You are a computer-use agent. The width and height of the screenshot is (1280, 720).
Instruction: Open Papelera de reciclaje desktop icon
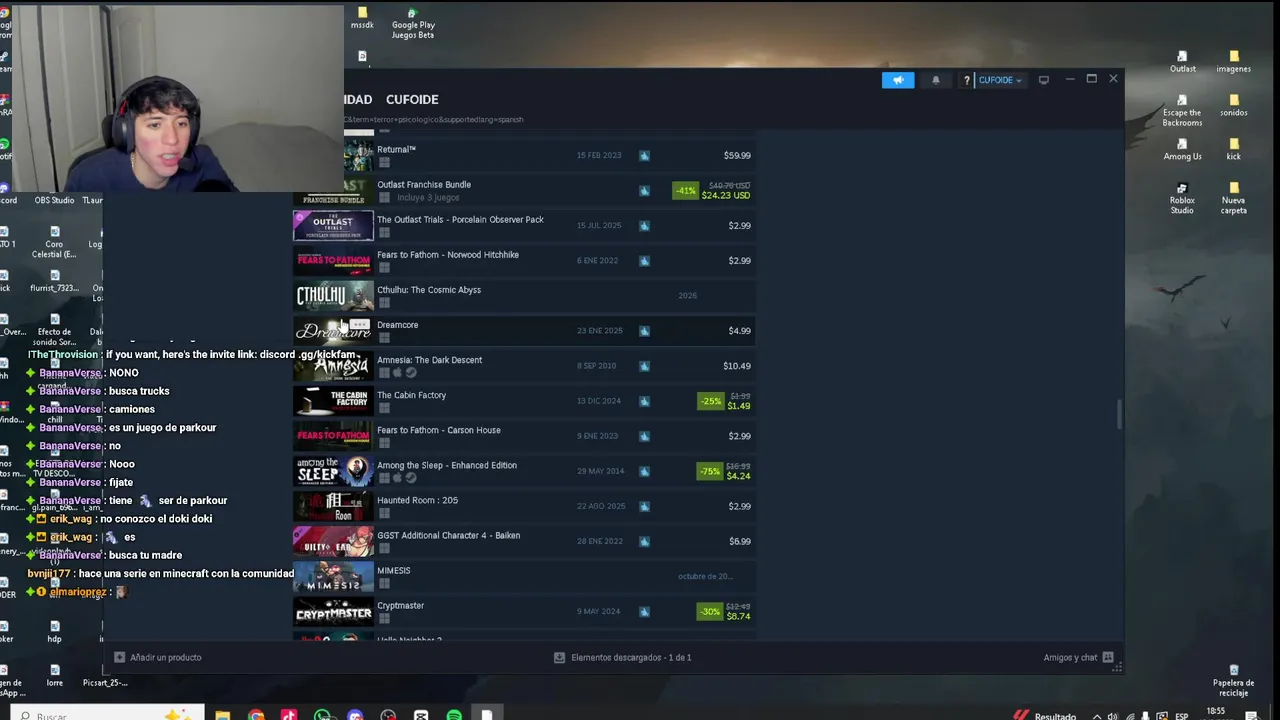[1233, 680]
